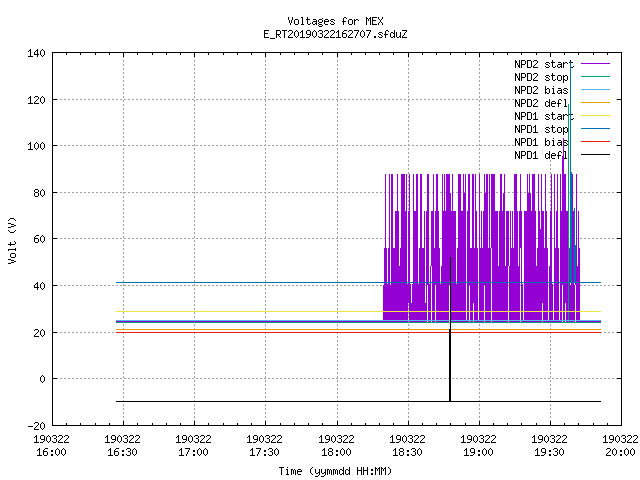The image size is (640, 480).
Task: Click the x-axis tick label 17:00
Action: point(193,453)
